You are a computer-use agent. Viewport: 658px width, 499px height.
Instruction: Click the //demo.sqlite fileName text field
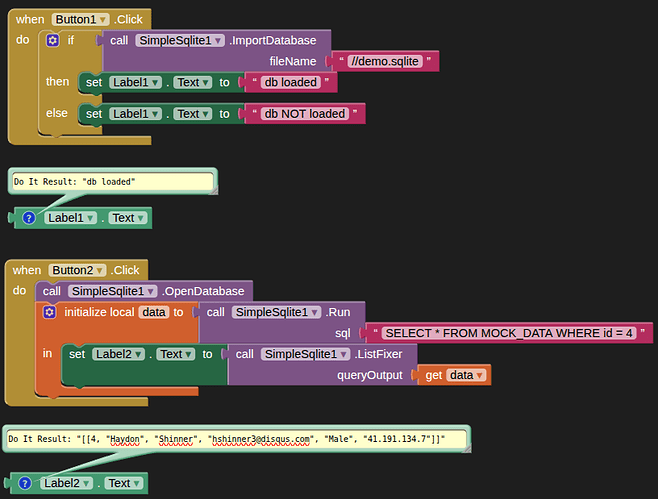click(389, 61)
